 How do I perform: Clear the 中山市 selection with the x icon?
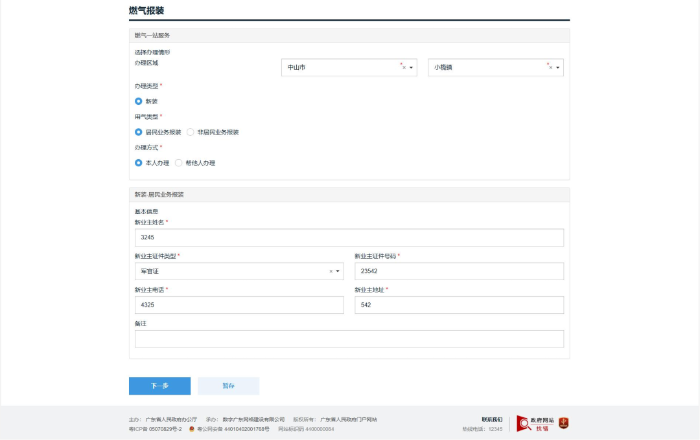pos(402,66)
